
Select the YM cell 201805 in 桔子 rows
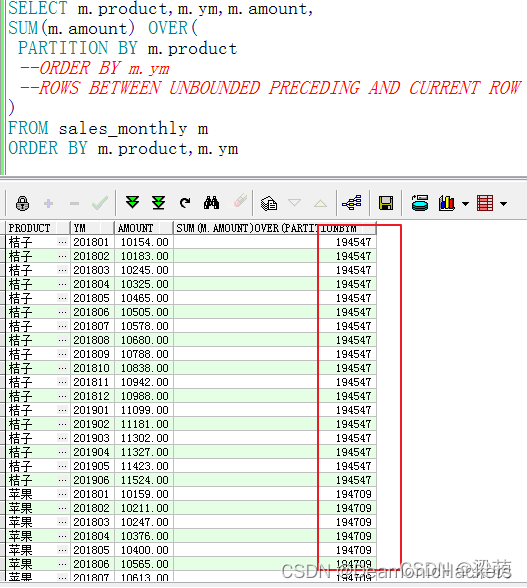click(92, 298)
